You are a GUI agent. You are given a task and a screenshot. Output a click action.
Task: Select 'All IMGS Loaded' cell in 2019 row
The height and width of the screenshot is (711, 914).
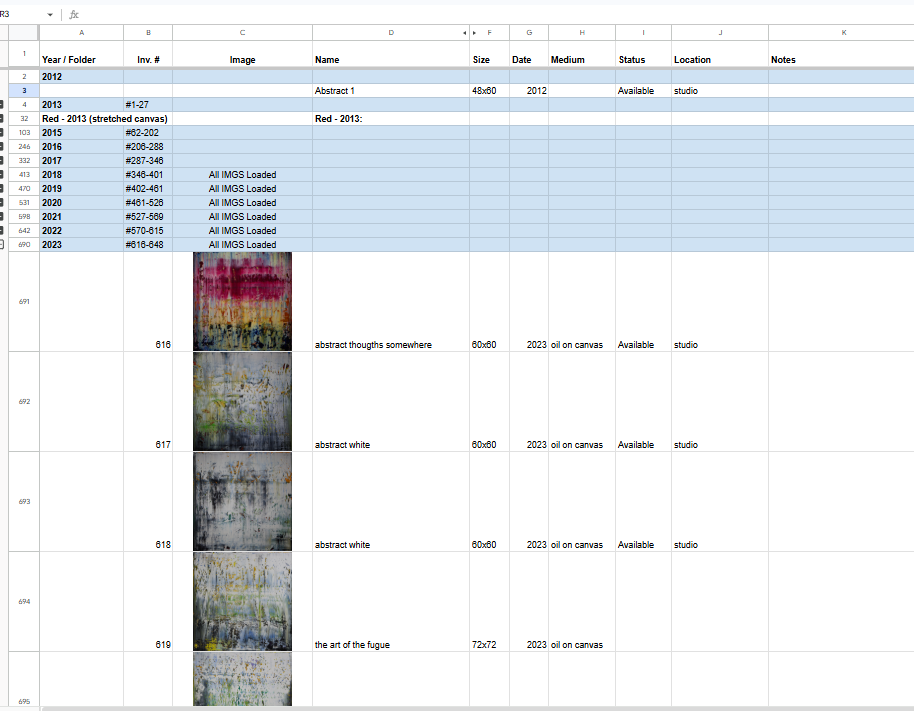pyautogui.click(x=242, y=188)
